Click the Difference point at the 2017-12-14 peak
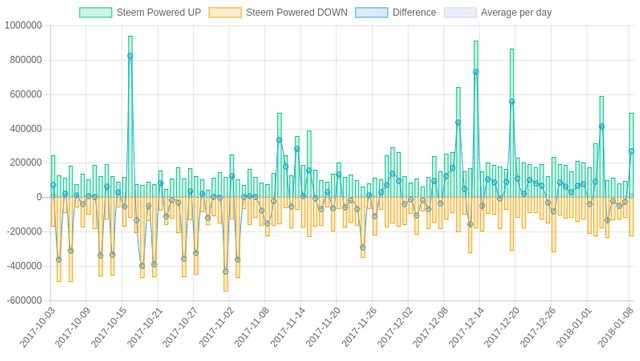 [476, 72]
